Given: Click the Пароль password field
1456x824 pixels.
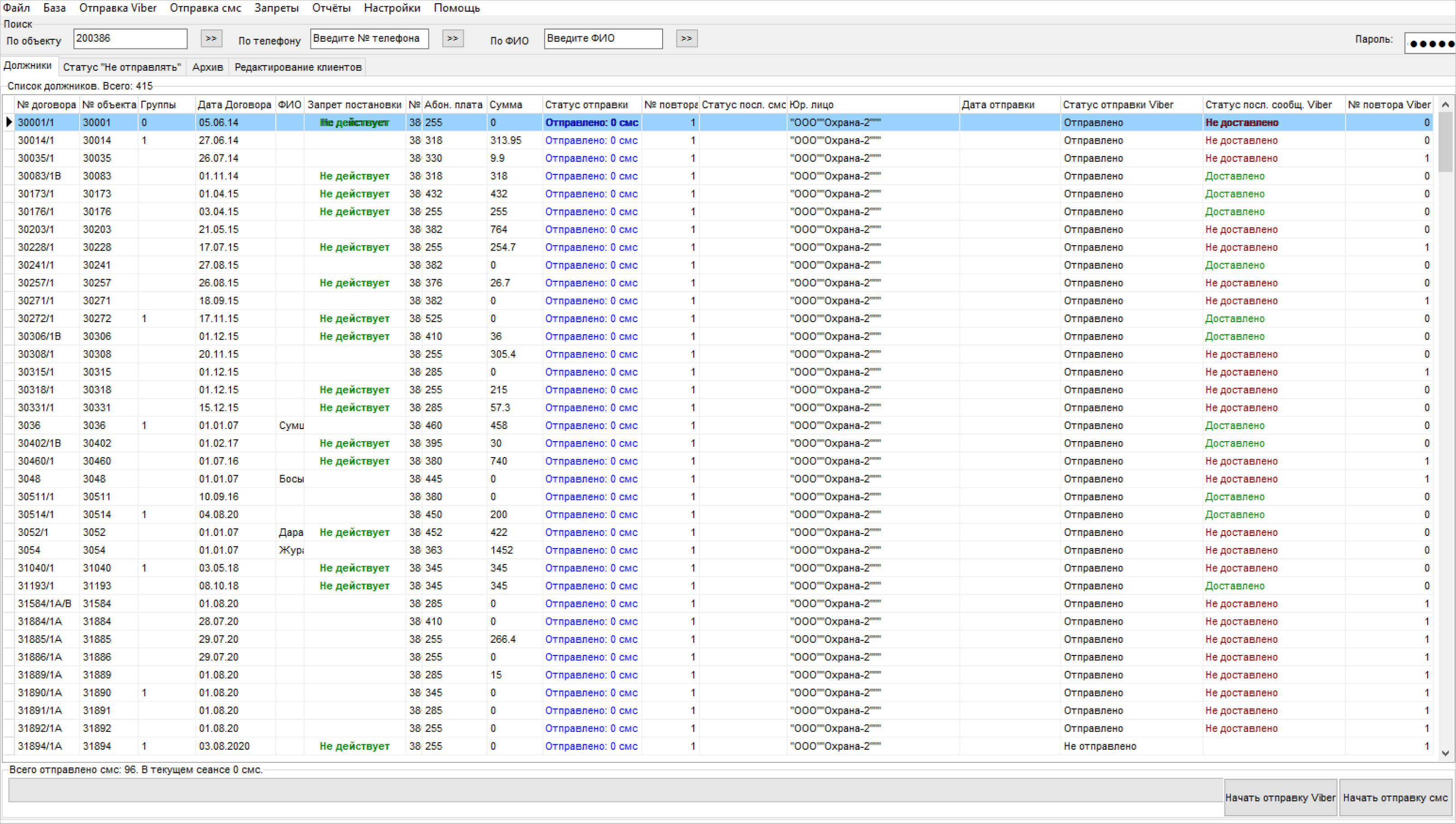Looking at the screenshot, I should point(1430,43).
